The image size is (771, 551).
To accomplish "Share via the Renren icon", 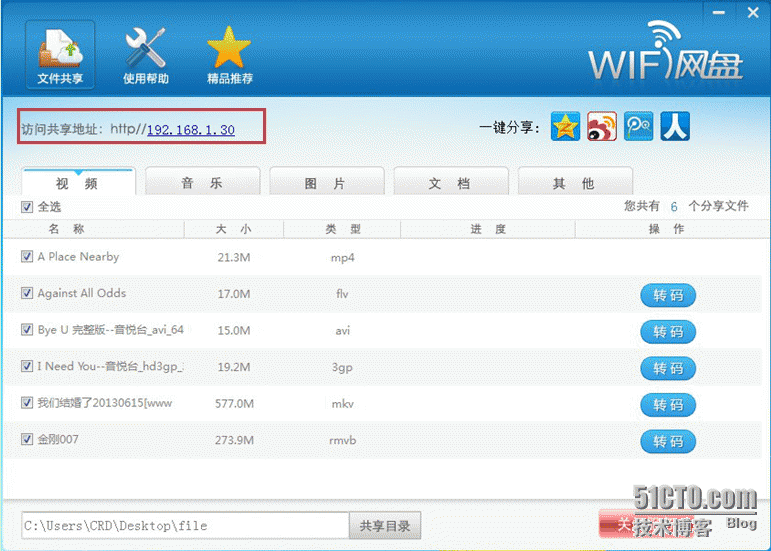I will click(x=675, y=126).
